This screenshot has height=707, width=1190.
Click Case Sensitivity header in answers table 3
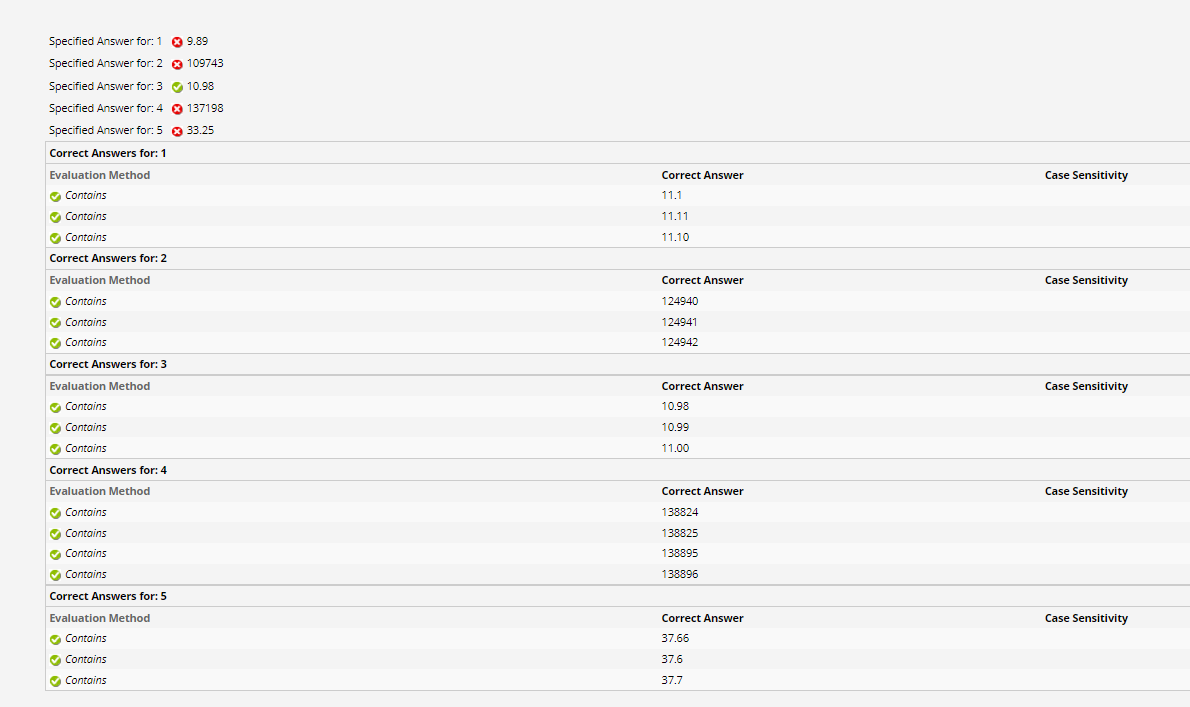1086,386
